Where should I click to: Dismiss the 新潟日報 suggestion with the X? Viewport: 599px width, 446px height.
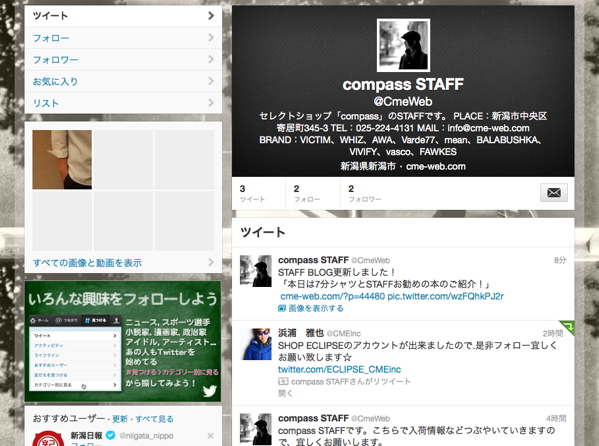pos(210,436)
